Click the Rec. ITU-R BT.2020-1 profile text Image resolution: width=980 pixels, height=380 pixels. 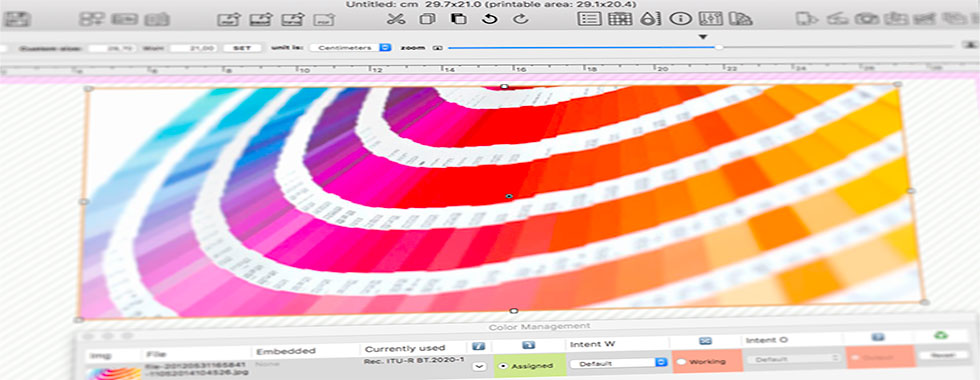click(x=415, y=362)
